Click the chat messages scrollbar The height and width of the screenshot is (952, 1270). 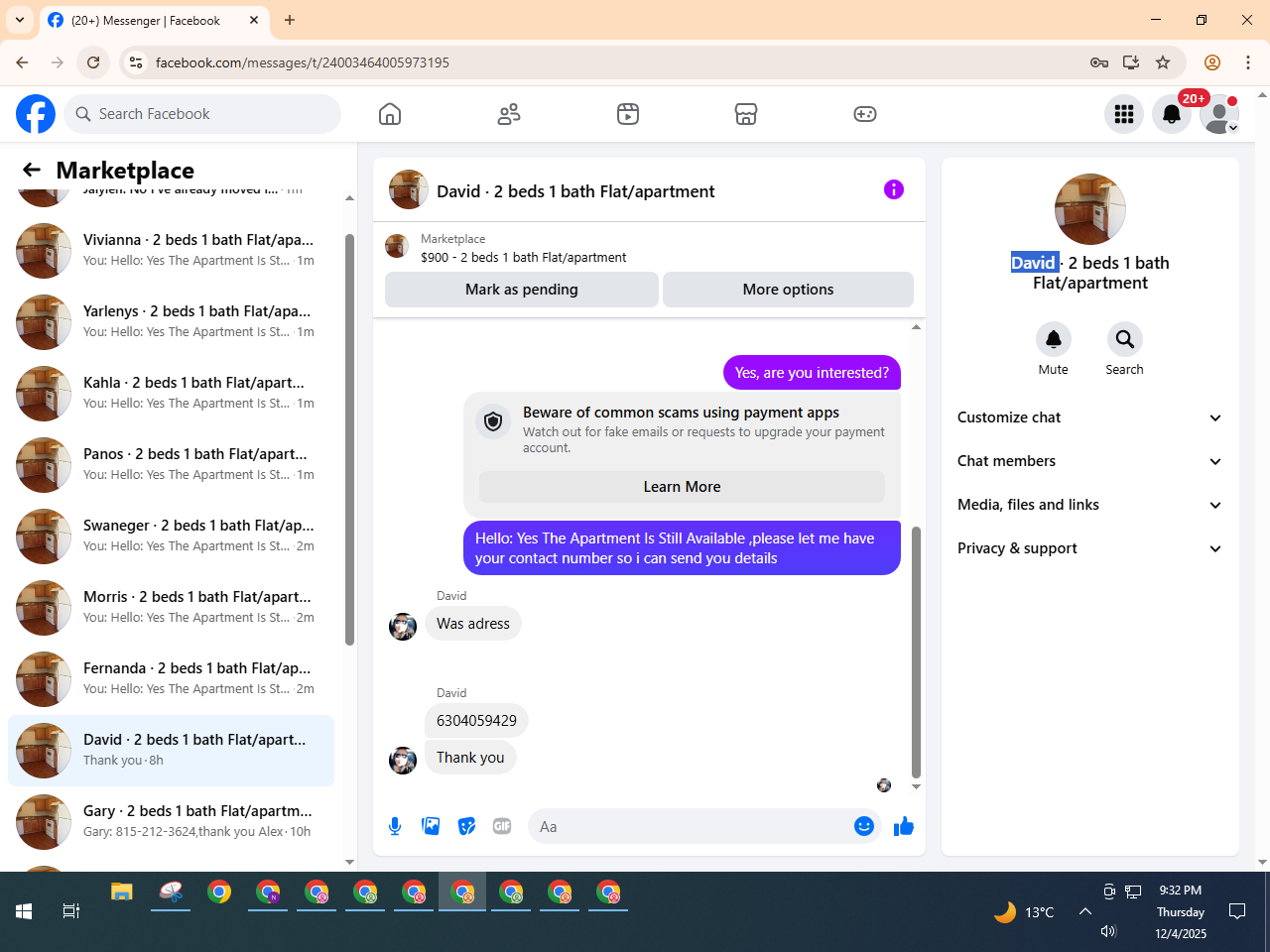pyautogui.click(x=916, y=652)
